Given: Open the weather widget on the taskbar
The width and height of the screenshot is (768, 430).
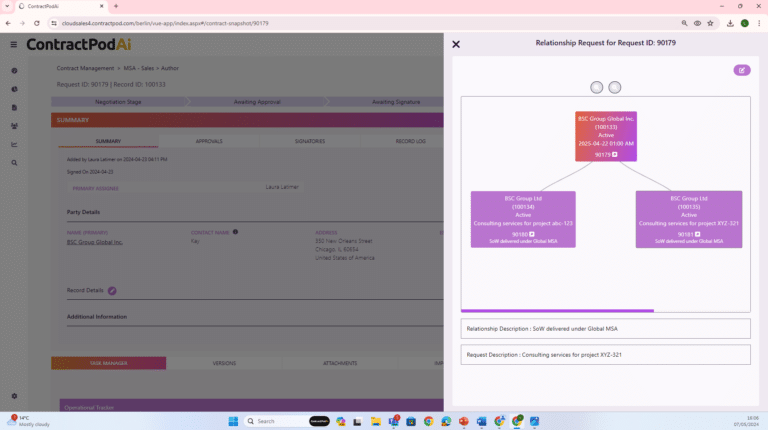Looking at the screenshot, I should 29,421.
